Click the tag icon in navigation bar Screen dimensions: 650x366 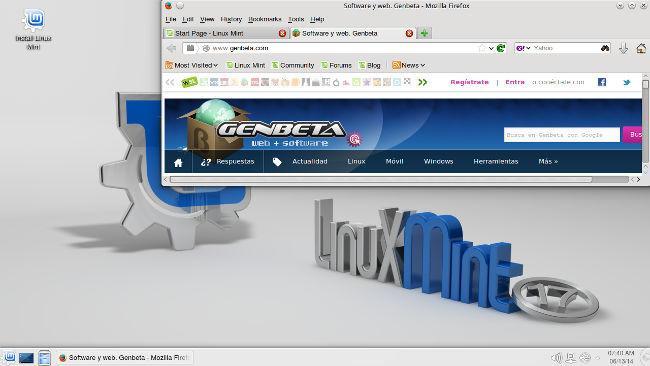pyautogui.click(x=277, y=162)
